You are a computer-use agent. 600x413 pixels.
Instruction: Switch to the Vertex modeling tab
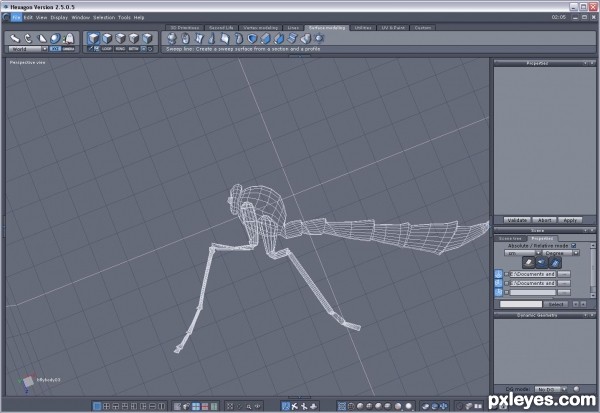(260, 28)
